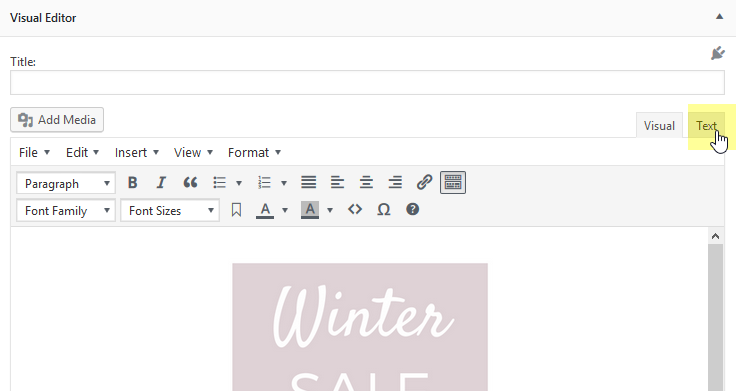Screen dimensions: 742x391
Task: Open the Paragraph format dropdown
Action: (66, 183)
